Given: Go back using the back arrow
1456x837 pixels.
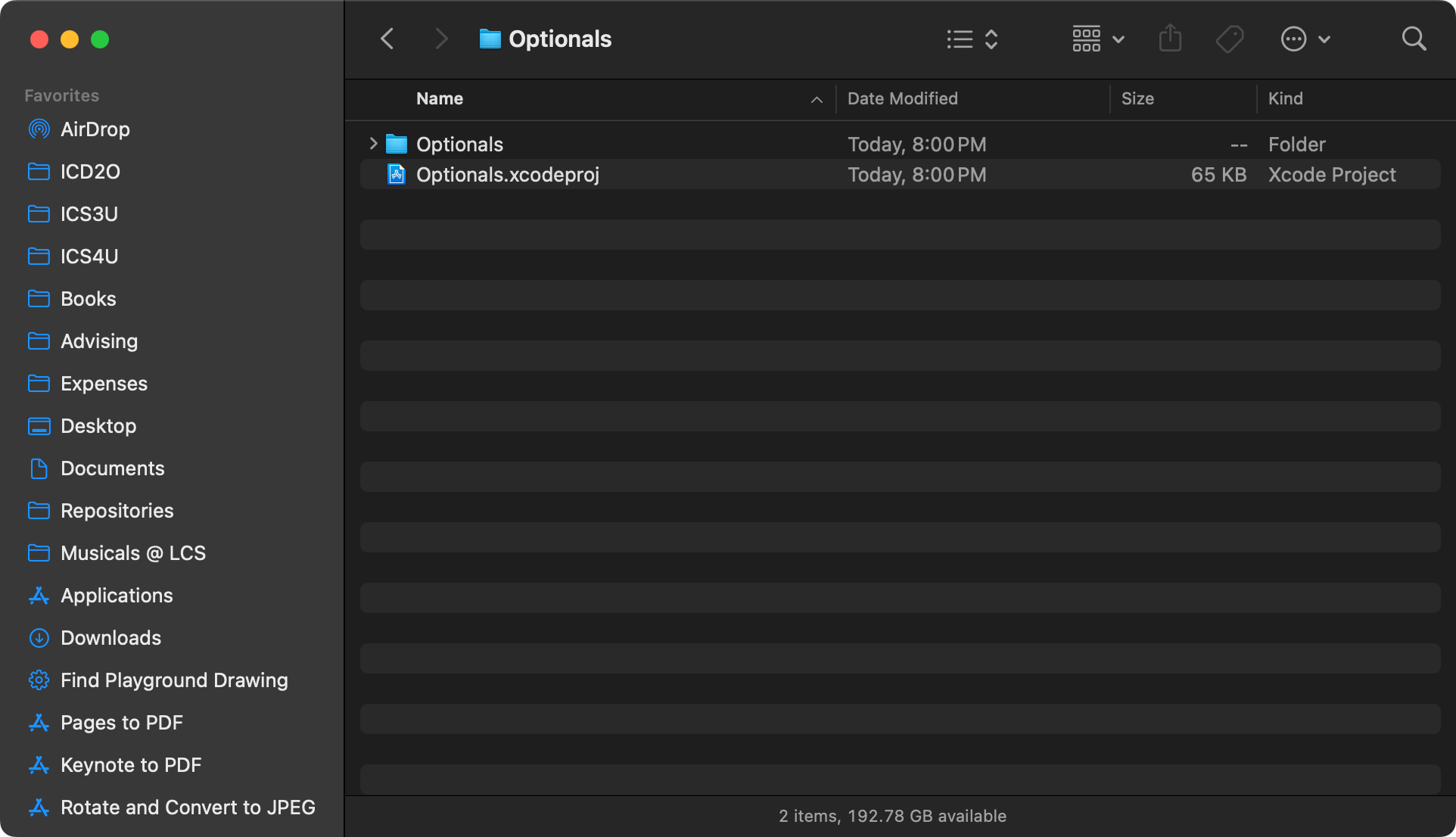Looking at the screenshot, I should tap(387, 39).
